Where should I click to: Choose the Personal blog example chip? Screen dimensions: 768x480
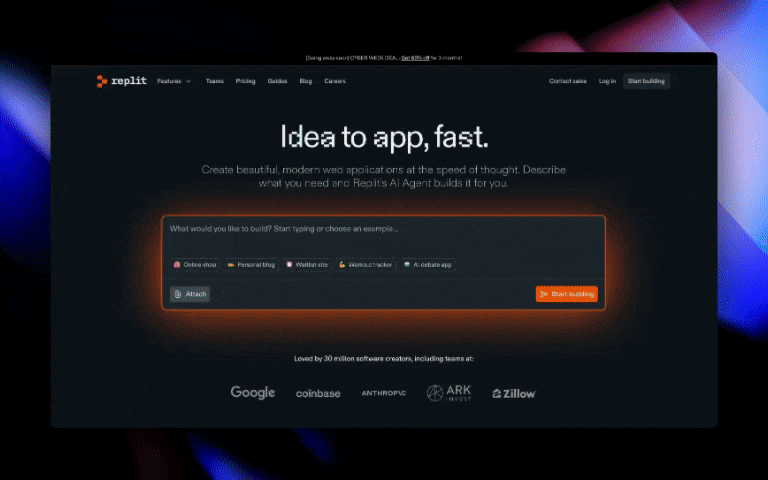251,264
